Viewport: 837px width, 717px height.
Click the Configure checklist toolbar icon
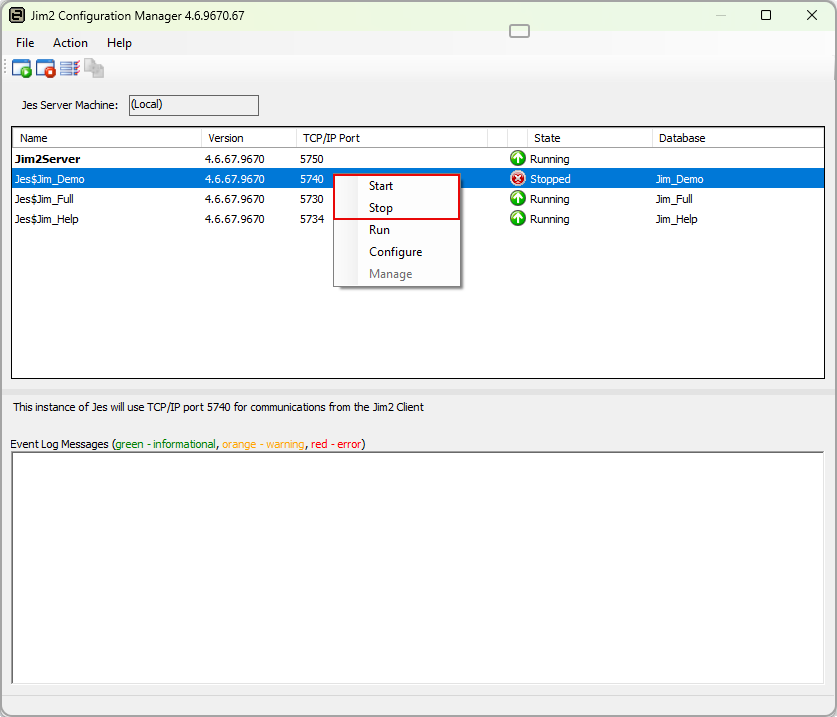(x=69, y=69)
